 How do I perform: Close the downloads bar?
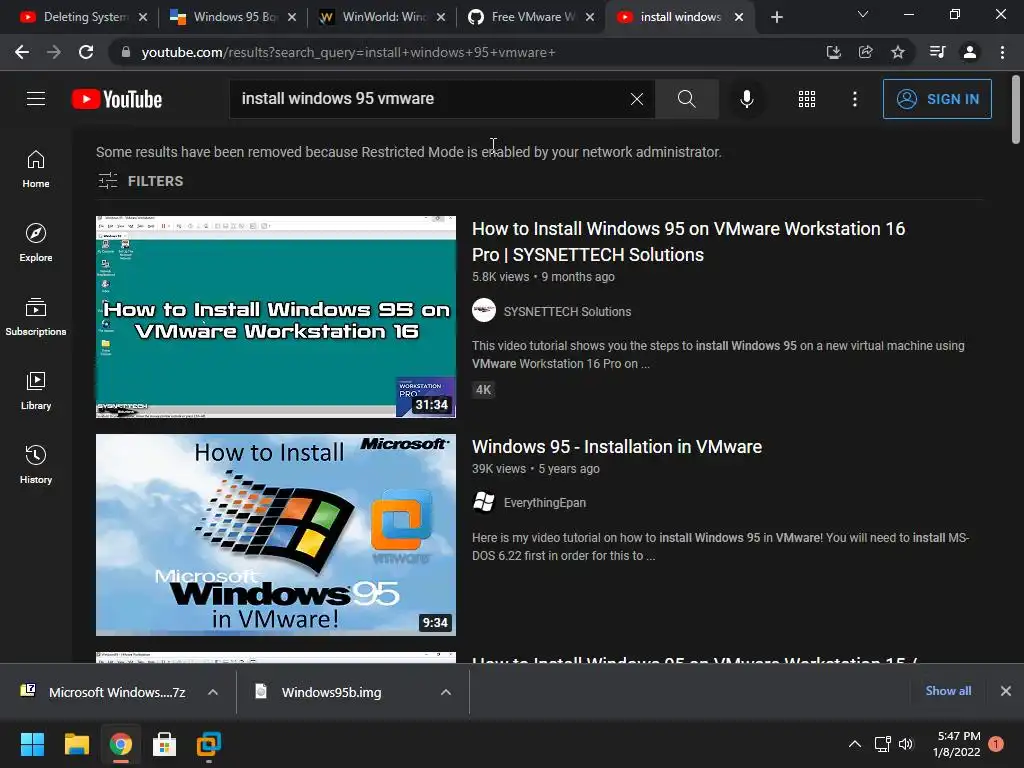click(x=1006, y=691)
